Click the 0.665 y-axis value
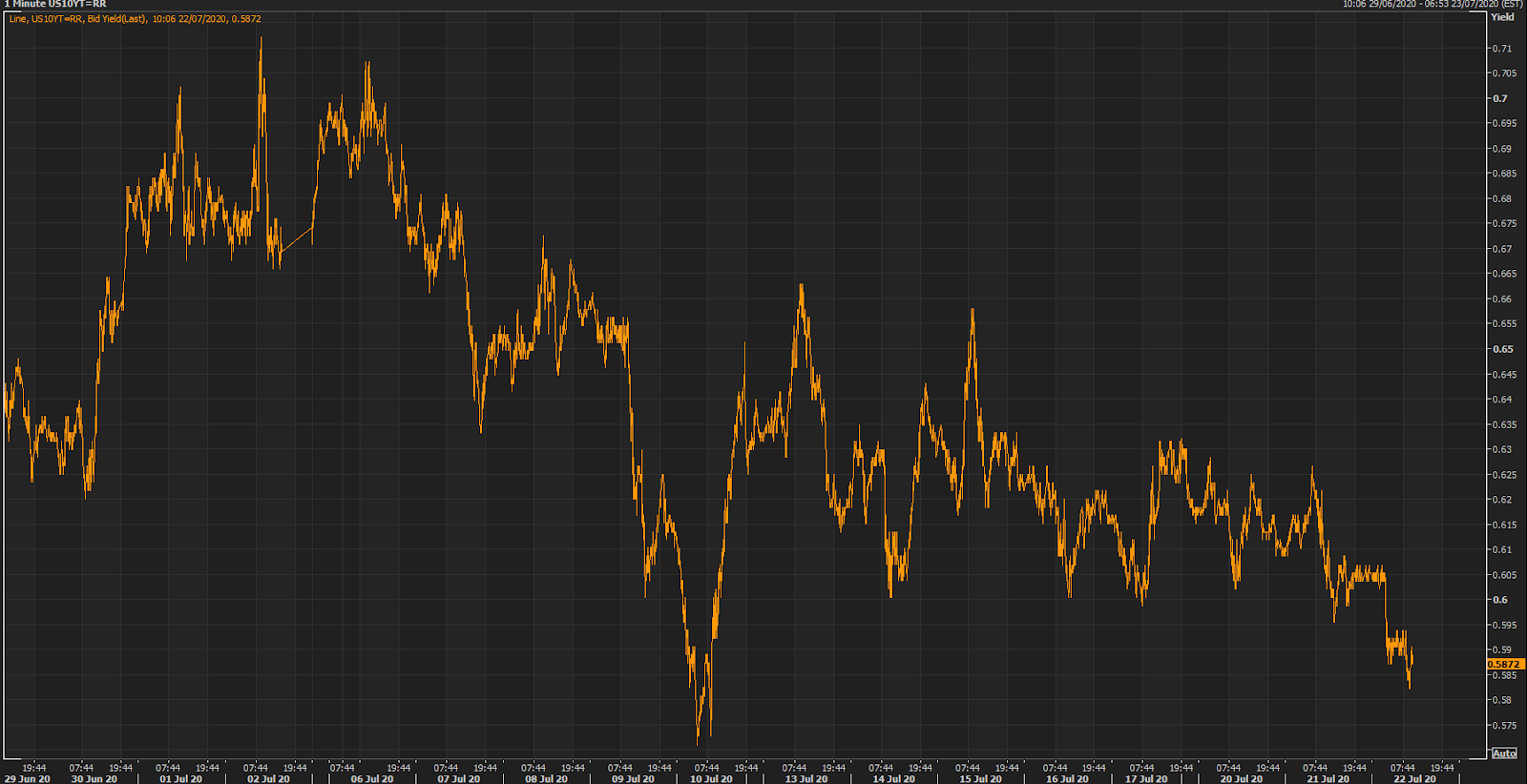Screen dimensions: 1527x784 tap(1504, 274)
